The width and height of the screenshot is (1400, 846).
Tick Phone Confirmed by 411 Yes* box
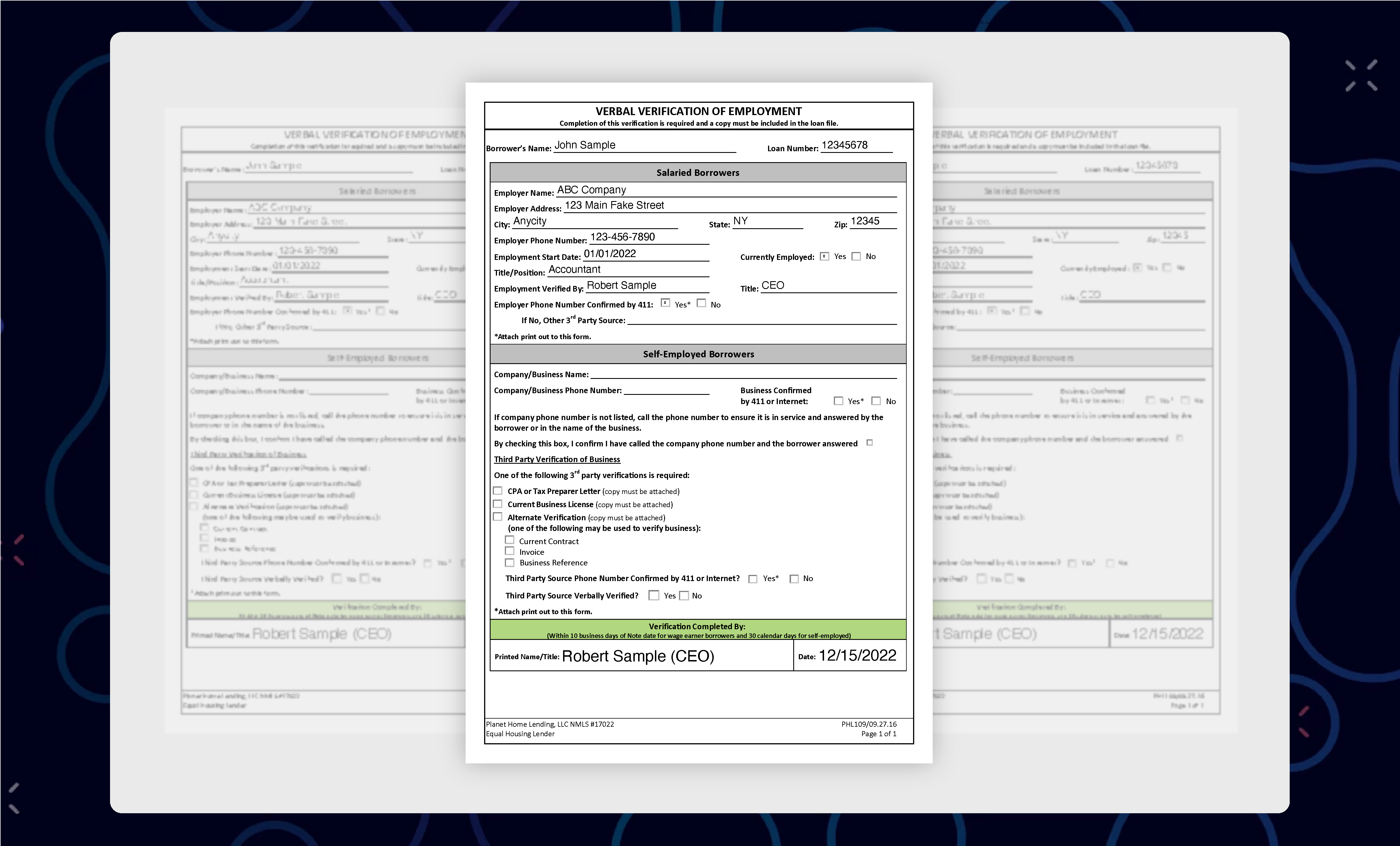tap(665, 303)
